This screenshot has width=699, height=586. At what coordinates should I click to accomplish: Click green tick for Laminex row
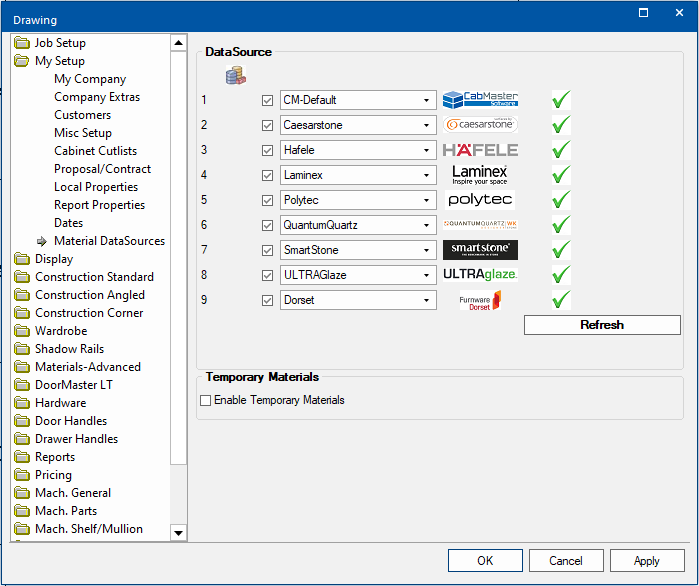[561, 175]
